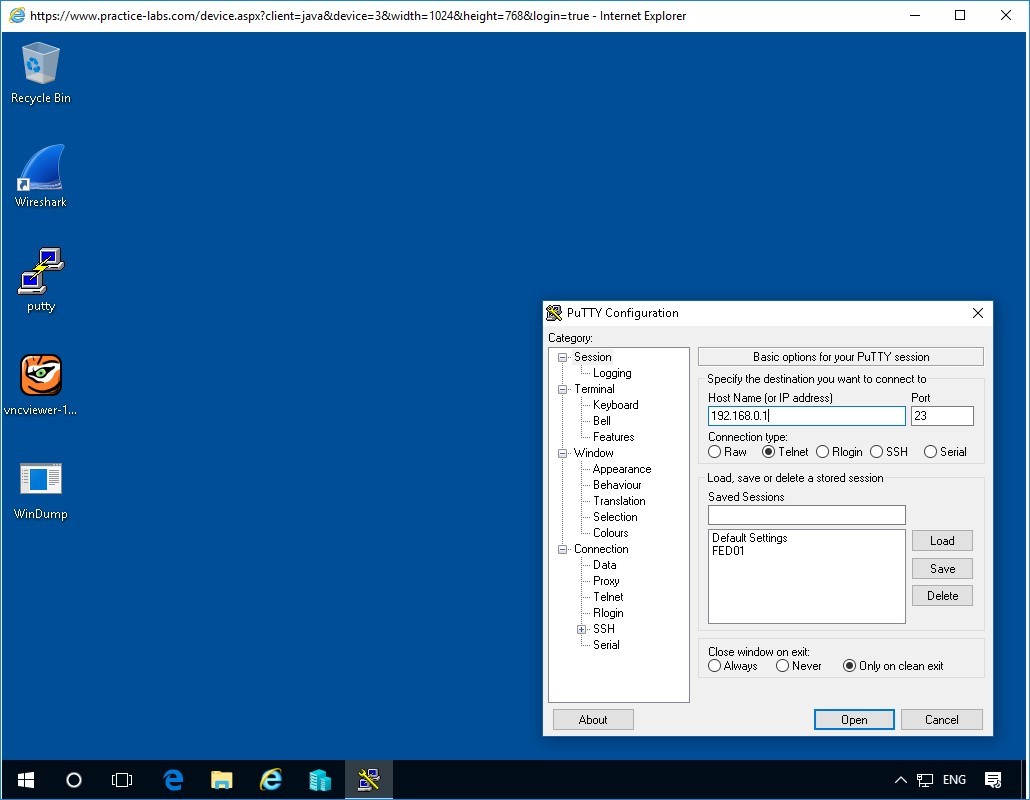Select the Raw connection type
Image resolution: width=1030 pixels, height=800 pixels.
point(727,452)
